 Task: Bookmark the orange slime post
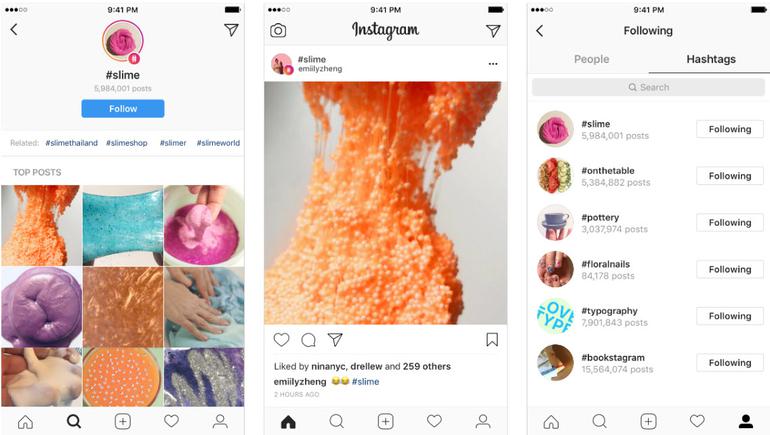click(492, 339)
